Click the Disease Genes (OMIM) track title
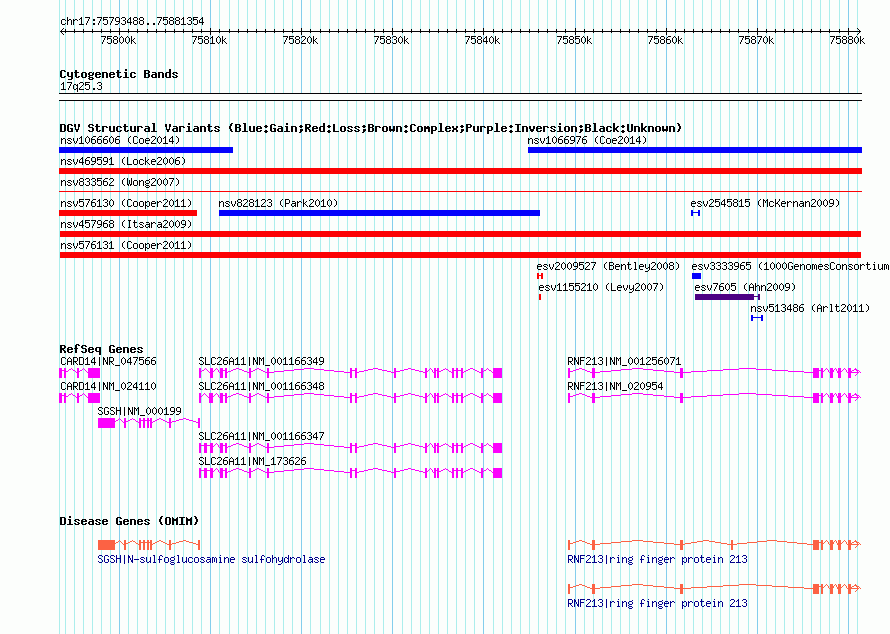 point(129,520)
